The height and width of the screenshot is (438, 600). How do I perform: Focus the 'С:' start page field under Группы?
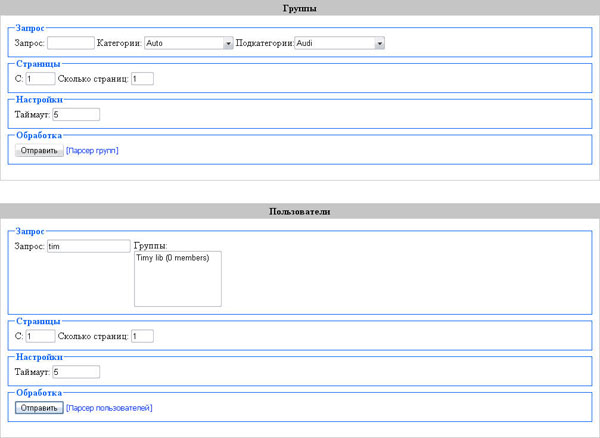pyautogui.click(x=41, y=79)
